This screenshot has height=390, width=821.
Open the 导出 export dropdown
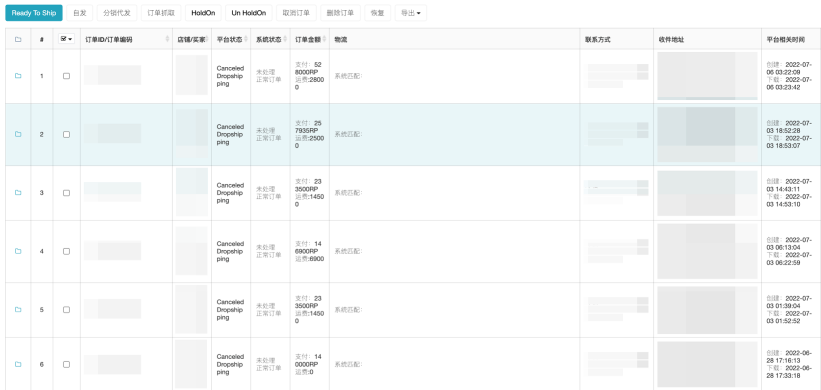410,13
